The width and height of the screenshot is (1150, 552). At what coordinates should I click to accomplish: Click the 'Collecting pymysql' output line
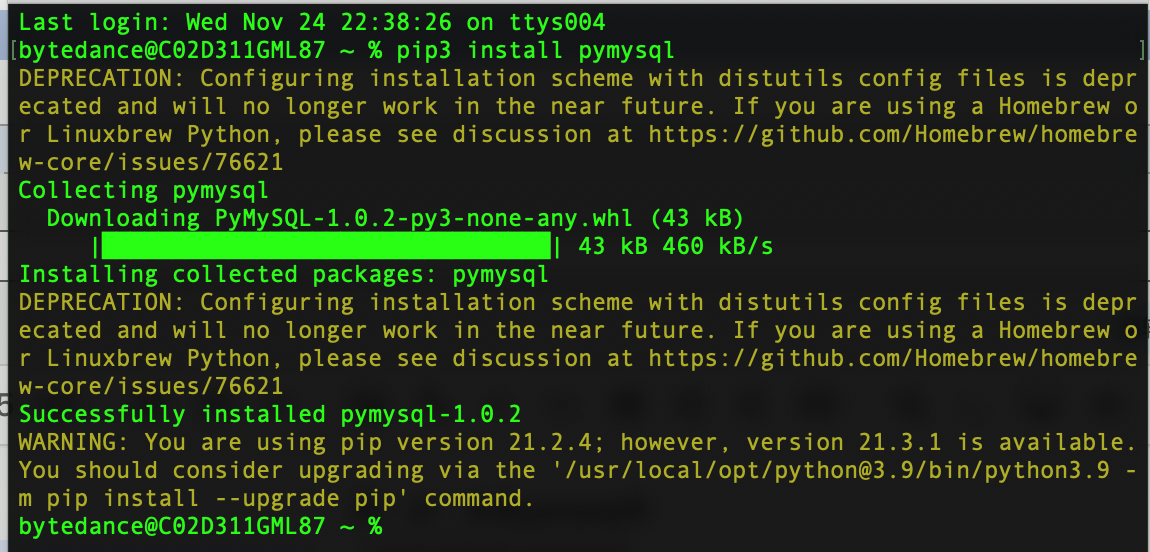pos(144,191)
